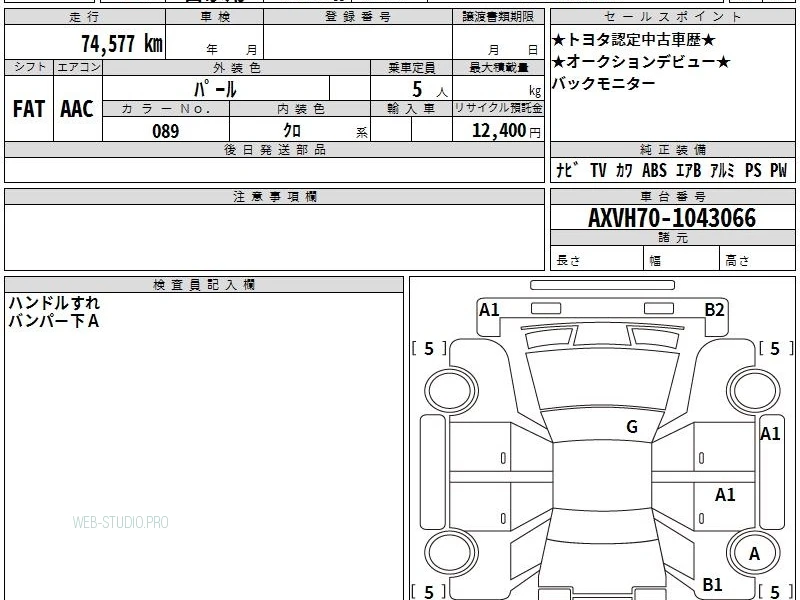This screenshot has height=600, width=800.
Task: Select the G mark on the windshield
Action: click(632, 427)
